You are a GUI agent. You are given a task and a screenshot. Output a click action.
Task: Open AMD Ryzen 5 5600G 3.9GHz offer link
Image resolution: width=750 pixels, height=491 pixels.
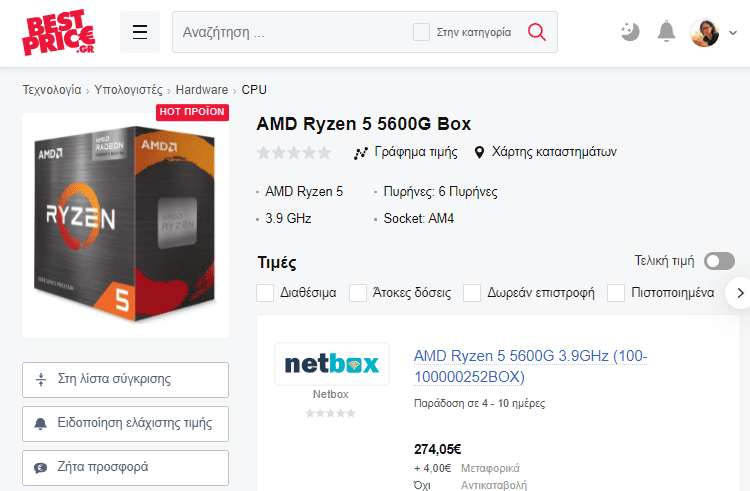530,366
